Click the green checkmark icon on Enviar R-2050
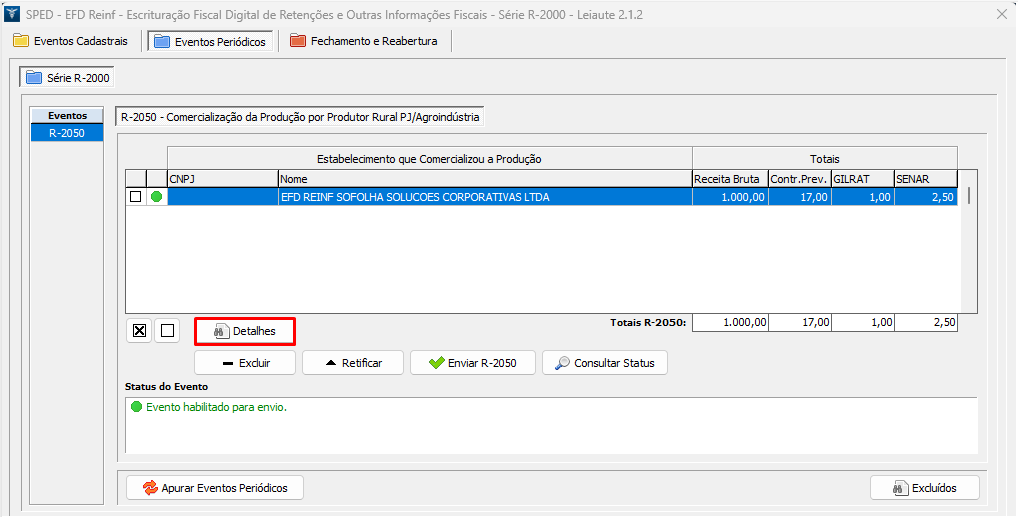The image size is (1018, 517). tap(436, 363)
